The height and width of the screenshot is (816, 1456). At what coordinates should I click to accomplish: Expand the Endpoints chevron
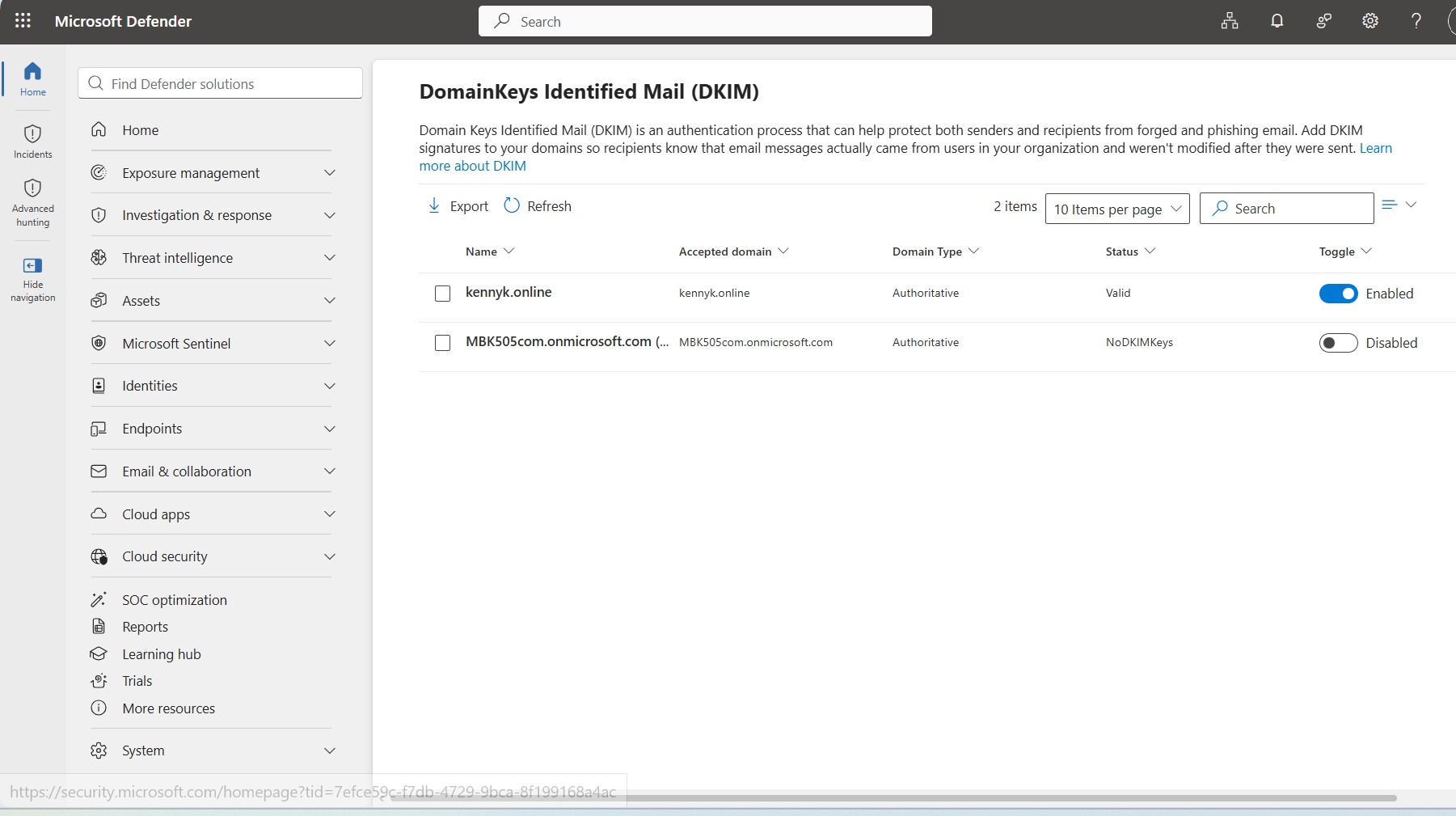(x=329, y=429)
